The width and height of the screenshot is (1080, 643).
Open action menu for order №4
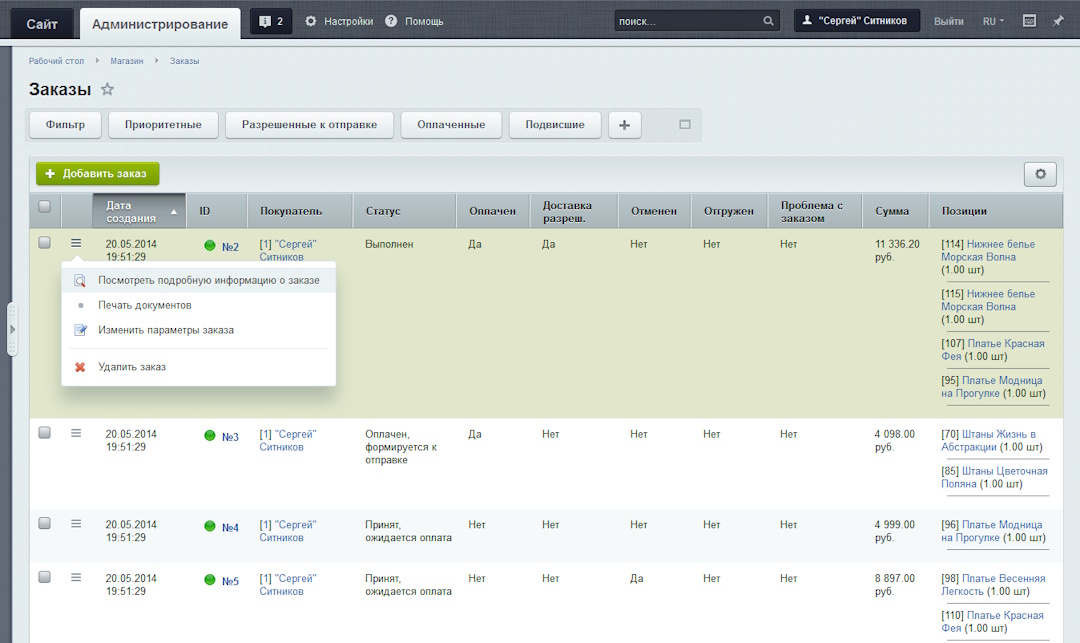76,523
